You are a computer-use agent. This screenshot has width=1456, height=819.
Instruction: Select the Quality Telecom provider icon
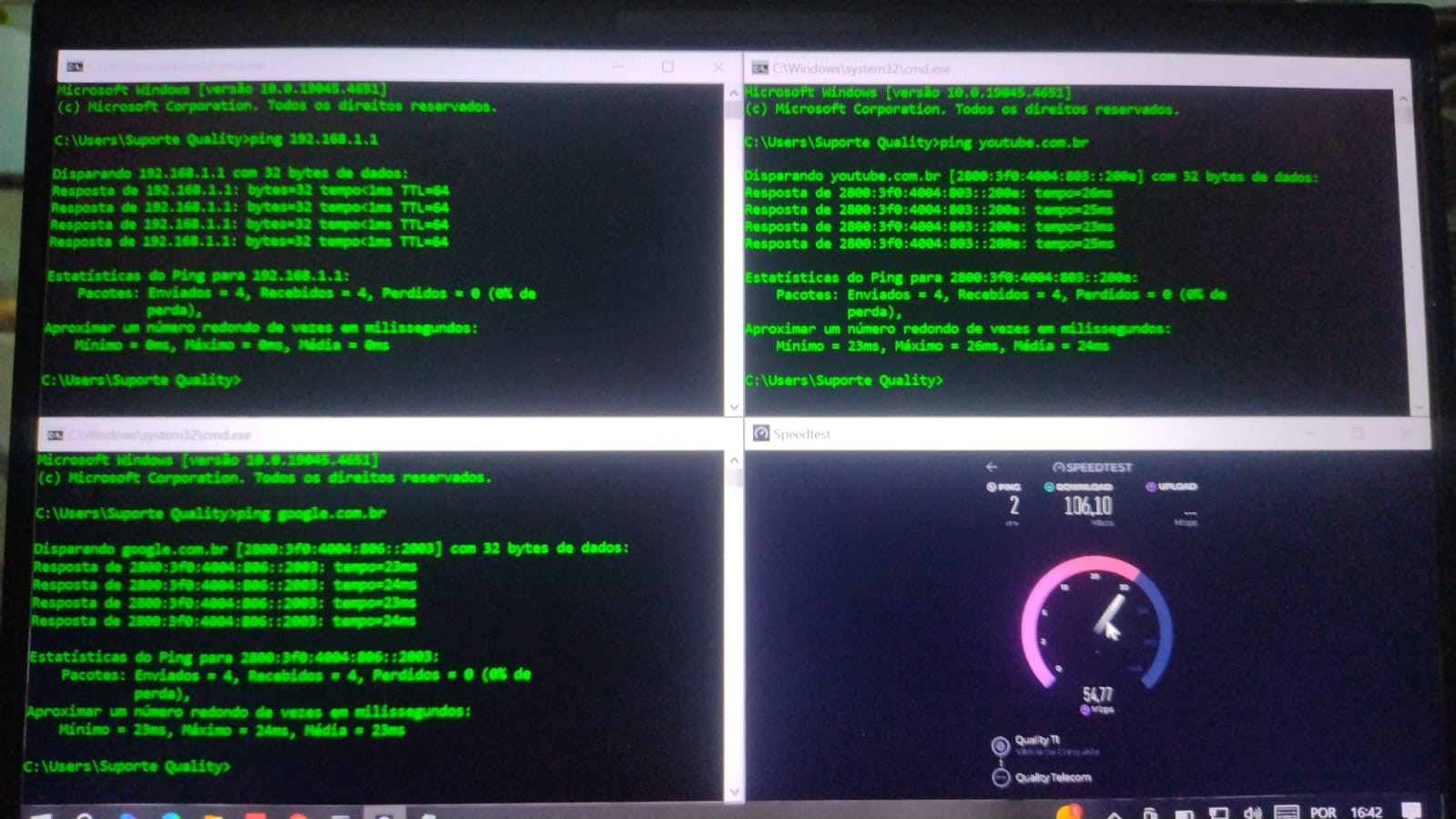coord(1000,777)
